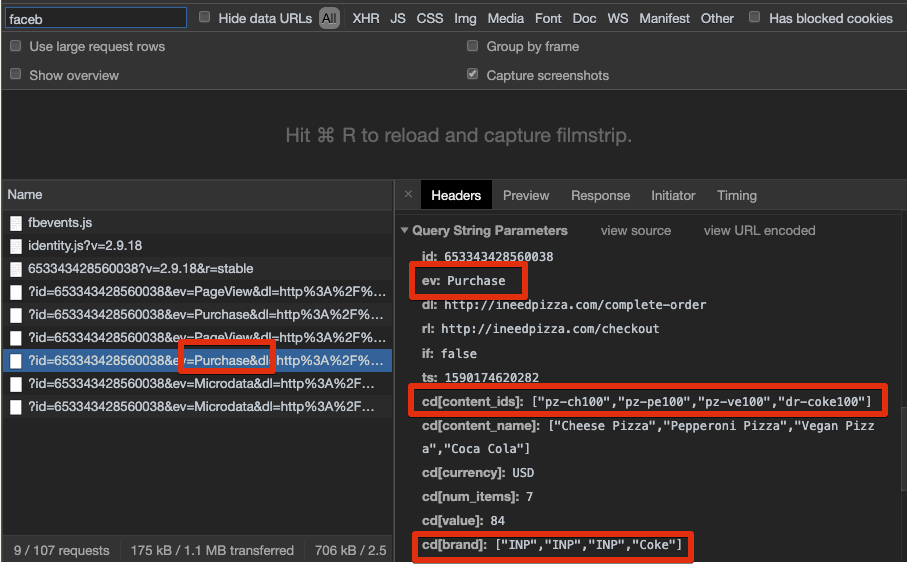Toggle Has blocked cookies checkbox
The width and height of the screenshot is (907, 568).
coord(755,18)
